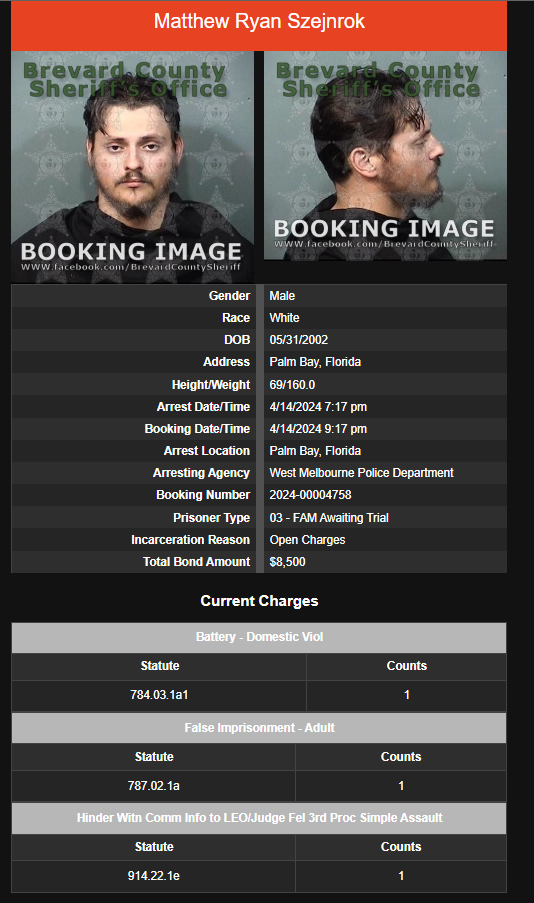Select the 'Male' value
Screen dimensions: 534x903
pyautogui.click(x=282, y=295)
